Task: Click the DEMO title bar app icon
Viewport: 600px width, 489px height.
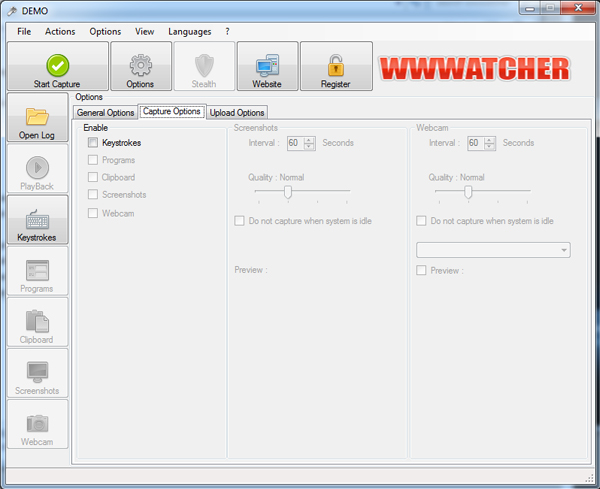Action: pos(12,11)
